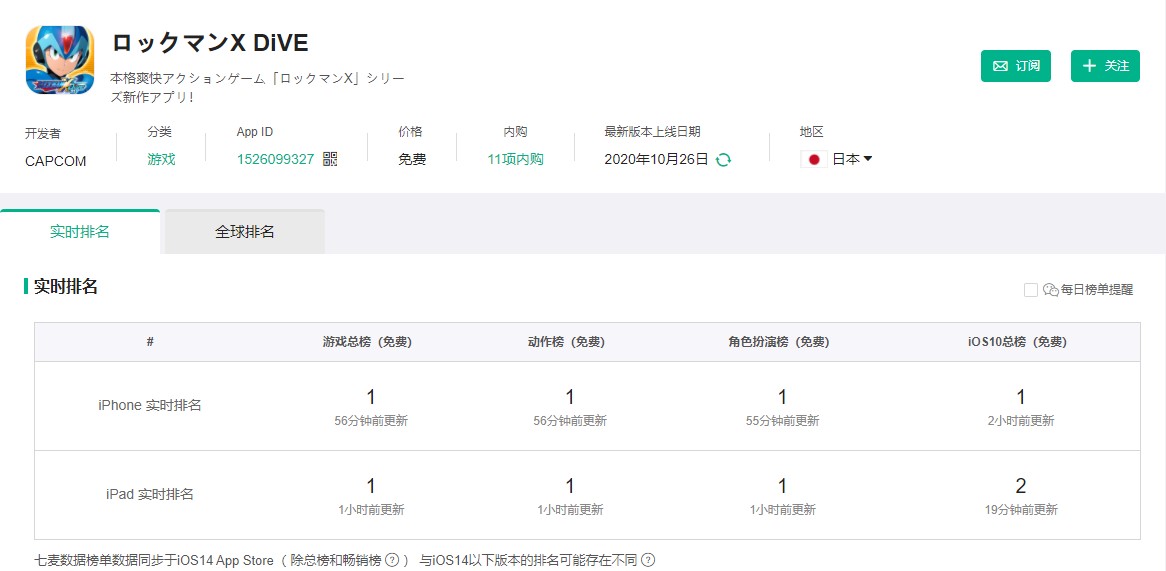Click the 55分钟前更新 text
The width and height of the screenshot is (1166, 571).
pyautogui.click(x=782, y=421)
